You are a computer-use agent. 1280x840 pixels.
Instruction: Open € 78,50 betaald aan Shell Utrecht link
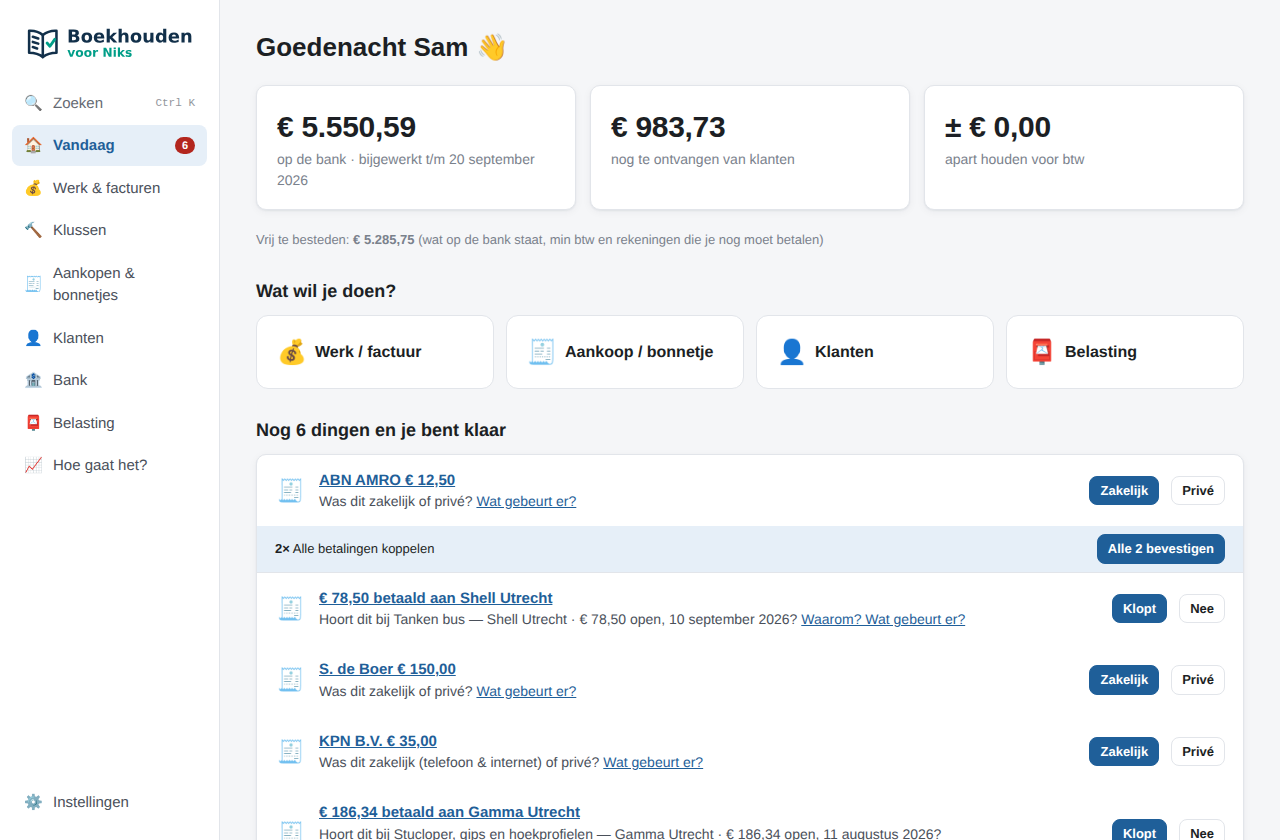click(x=436, y=598)
